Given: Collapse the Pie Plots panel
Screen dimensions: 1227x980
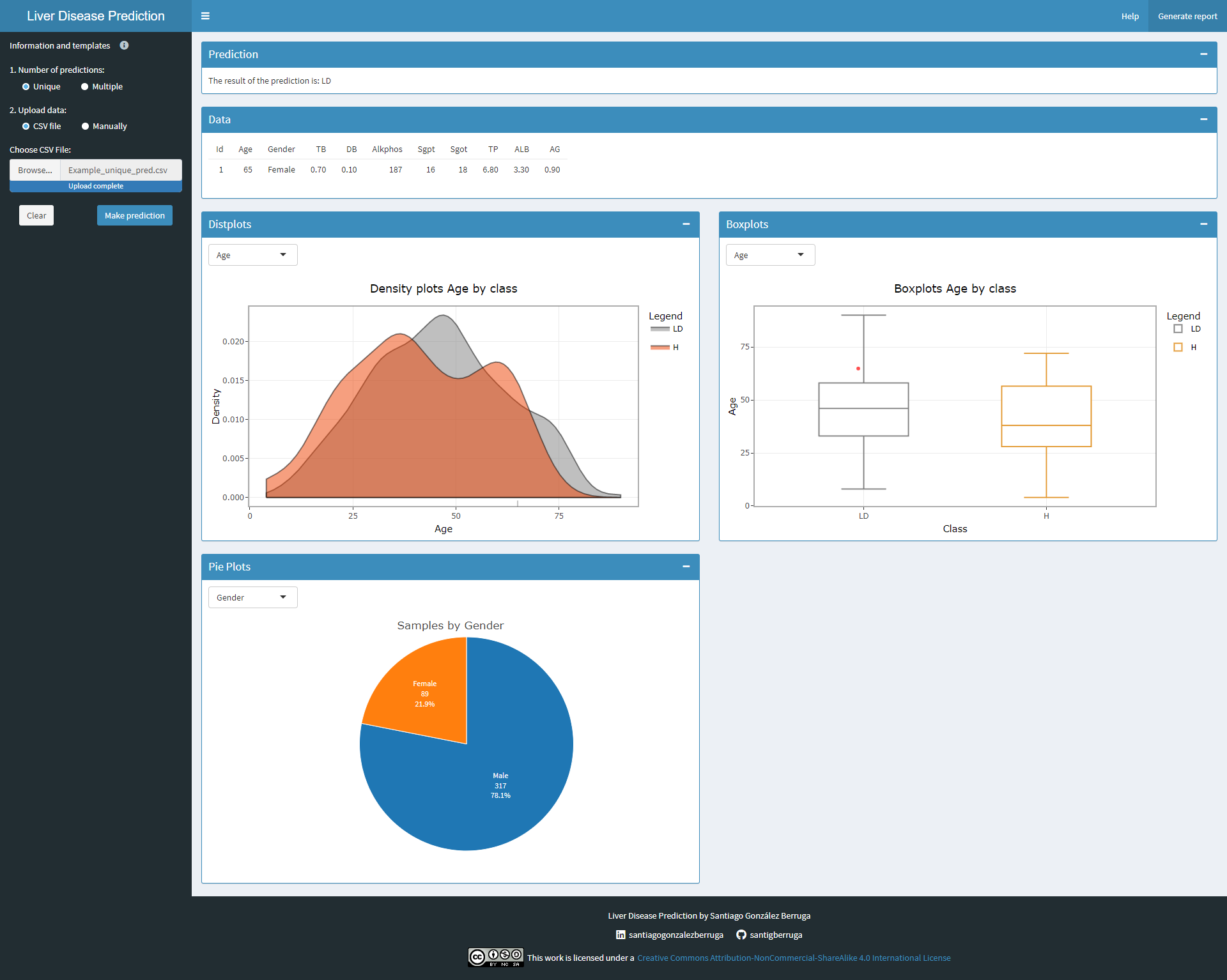Looking at the screenshot, I should coord(686,567).
